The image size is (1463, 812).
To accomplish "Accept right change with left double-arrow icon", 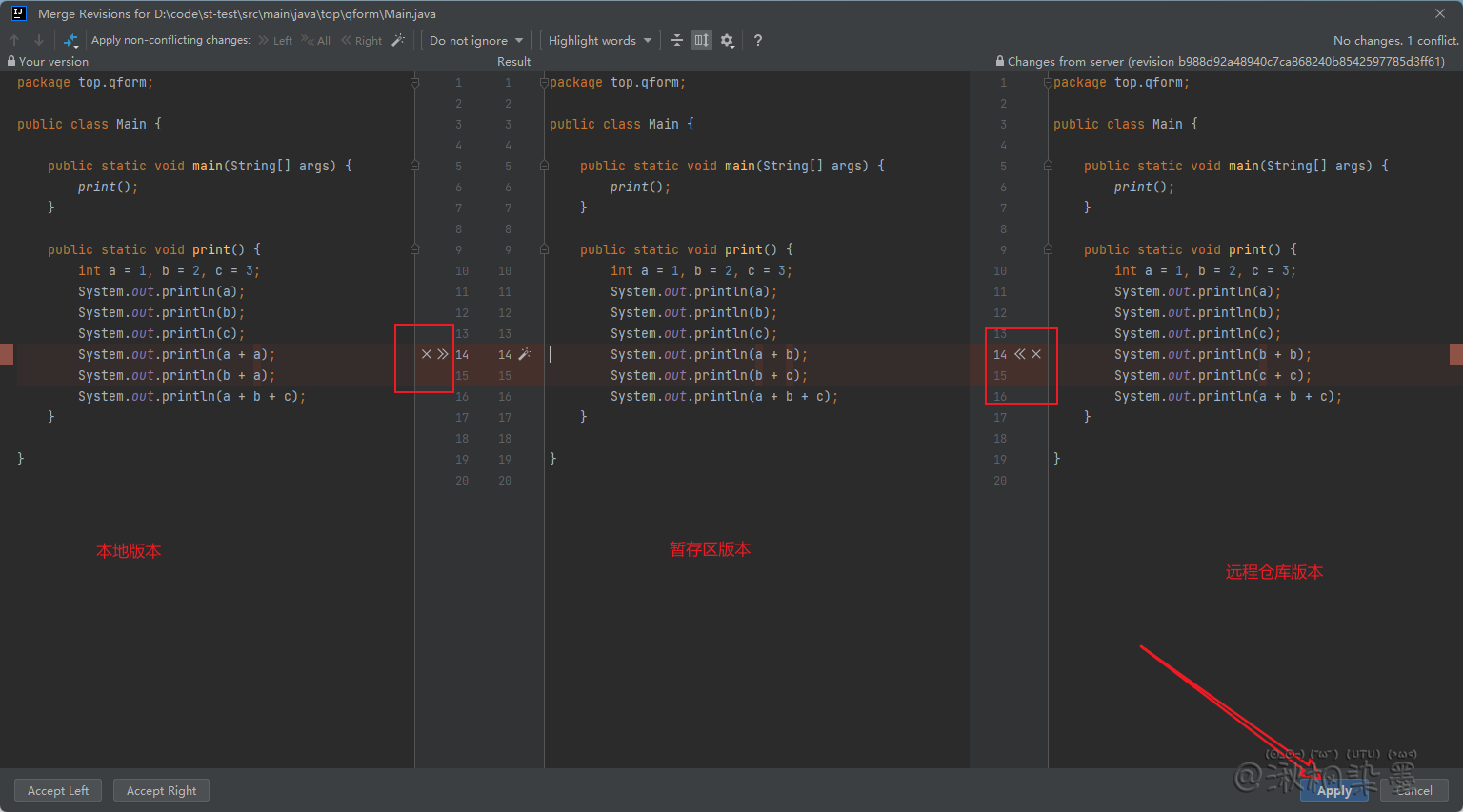I will (1019, 354).
